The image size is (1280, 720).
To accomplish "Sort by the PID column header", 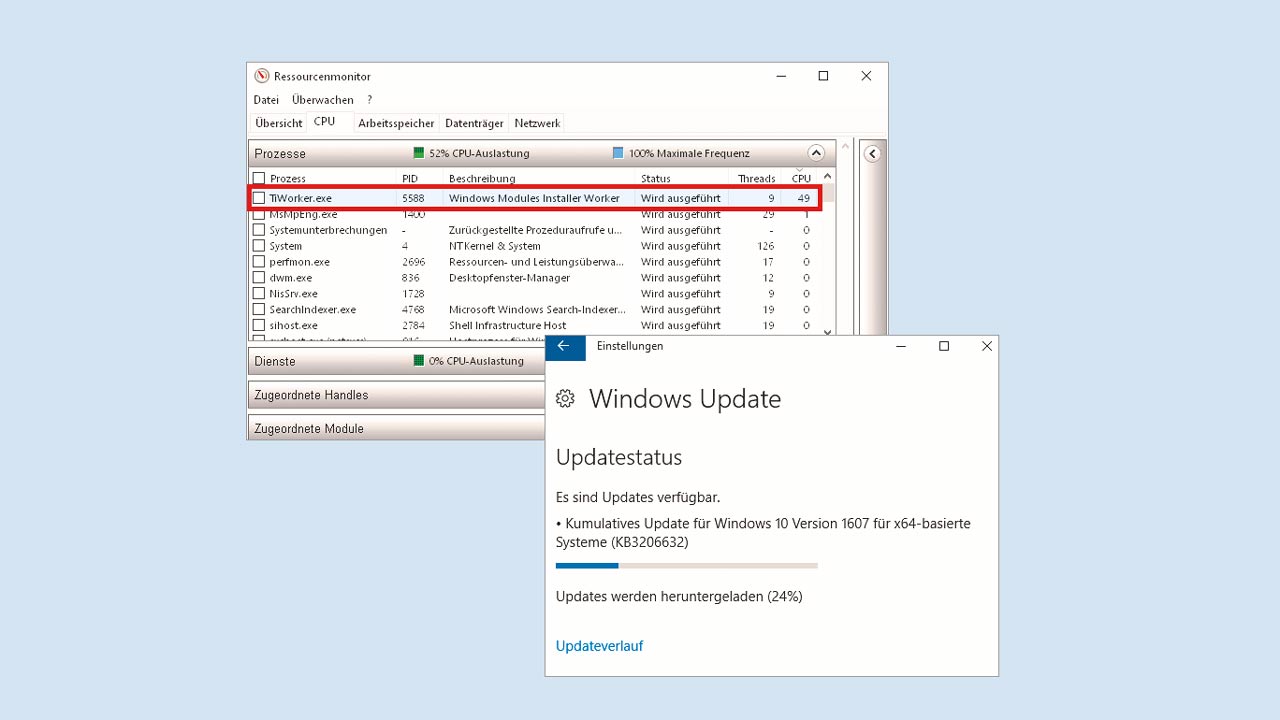I will coord(410,179).
